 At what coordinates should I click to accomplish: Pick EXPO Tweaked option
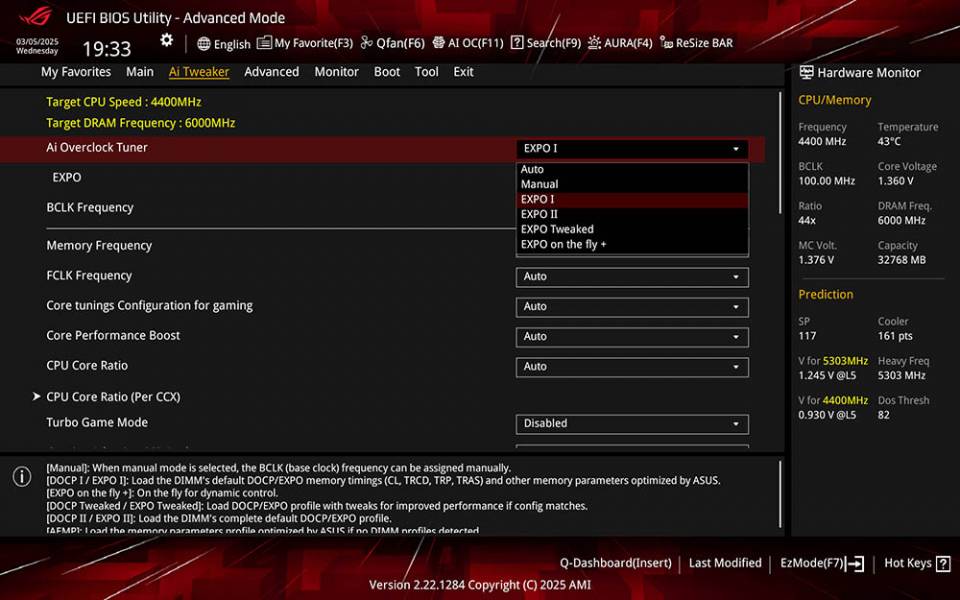tap(632, 229)
